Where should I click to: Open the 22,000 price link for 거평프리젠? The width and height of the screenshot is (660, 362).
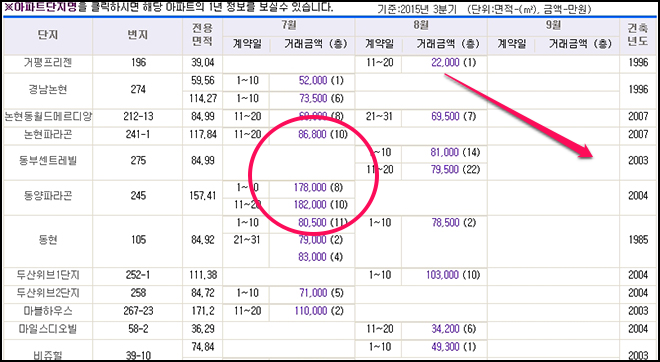(x=445, y=63)
